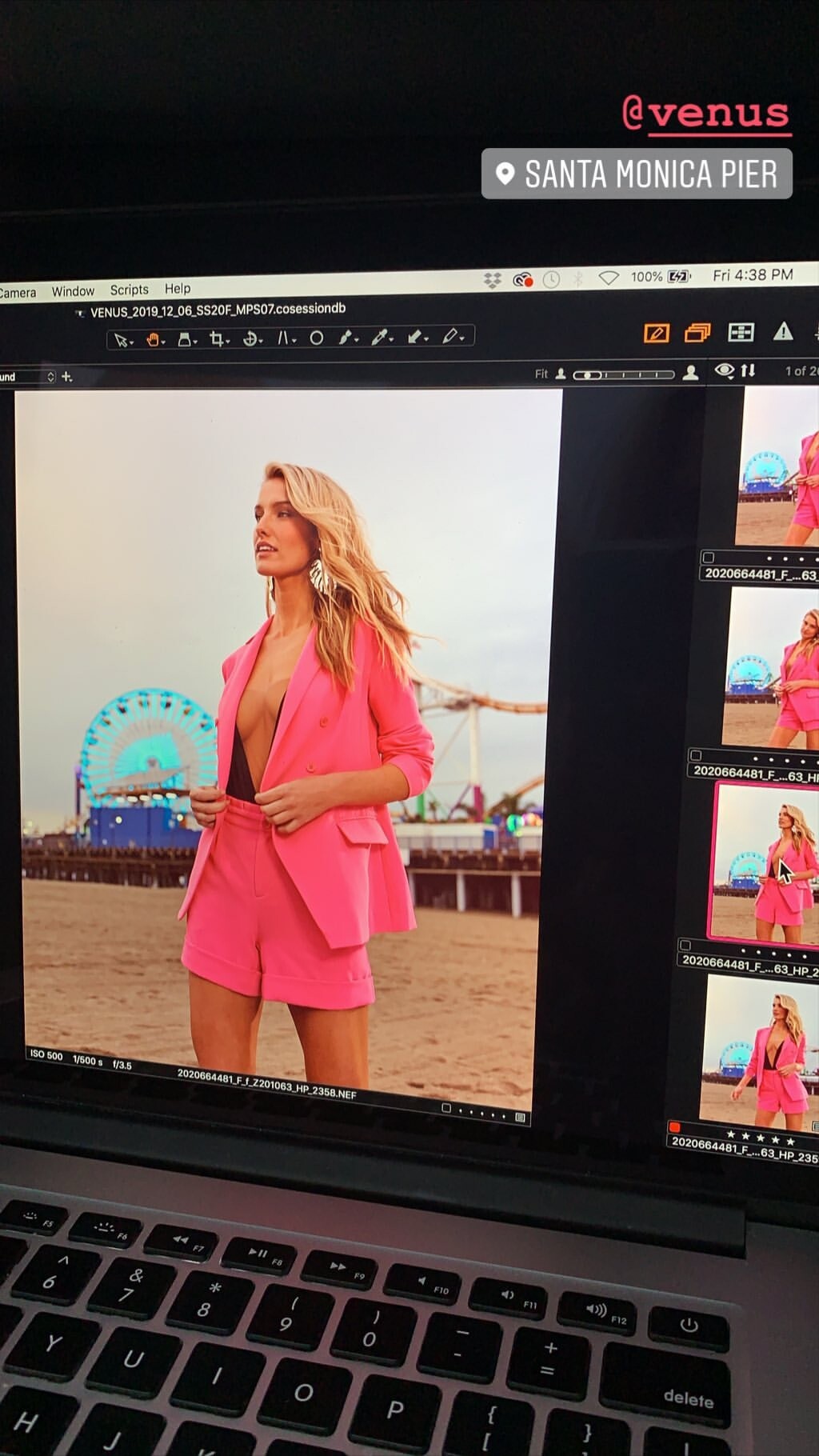Select the second thumbnail in the browser
This screenshot has width=819, height=1456.
772,668
